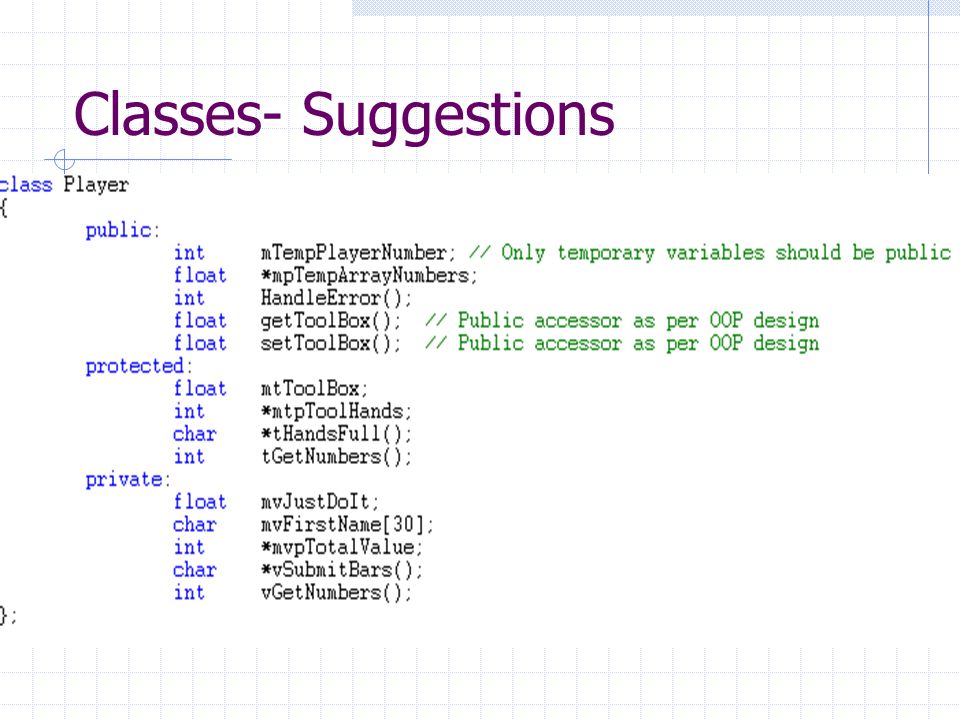Select the class name "Player"

pyautogui.click(x=96, y=185)
